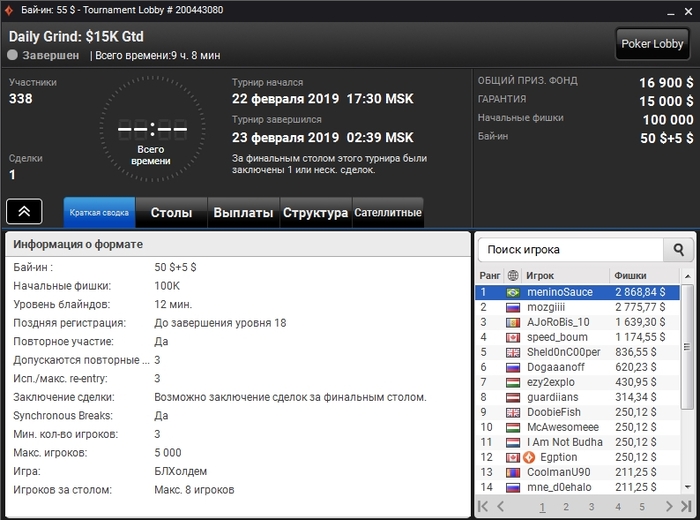Click the partypoker diamond logo icon
The image size is (700, 520).
(8, 10)
